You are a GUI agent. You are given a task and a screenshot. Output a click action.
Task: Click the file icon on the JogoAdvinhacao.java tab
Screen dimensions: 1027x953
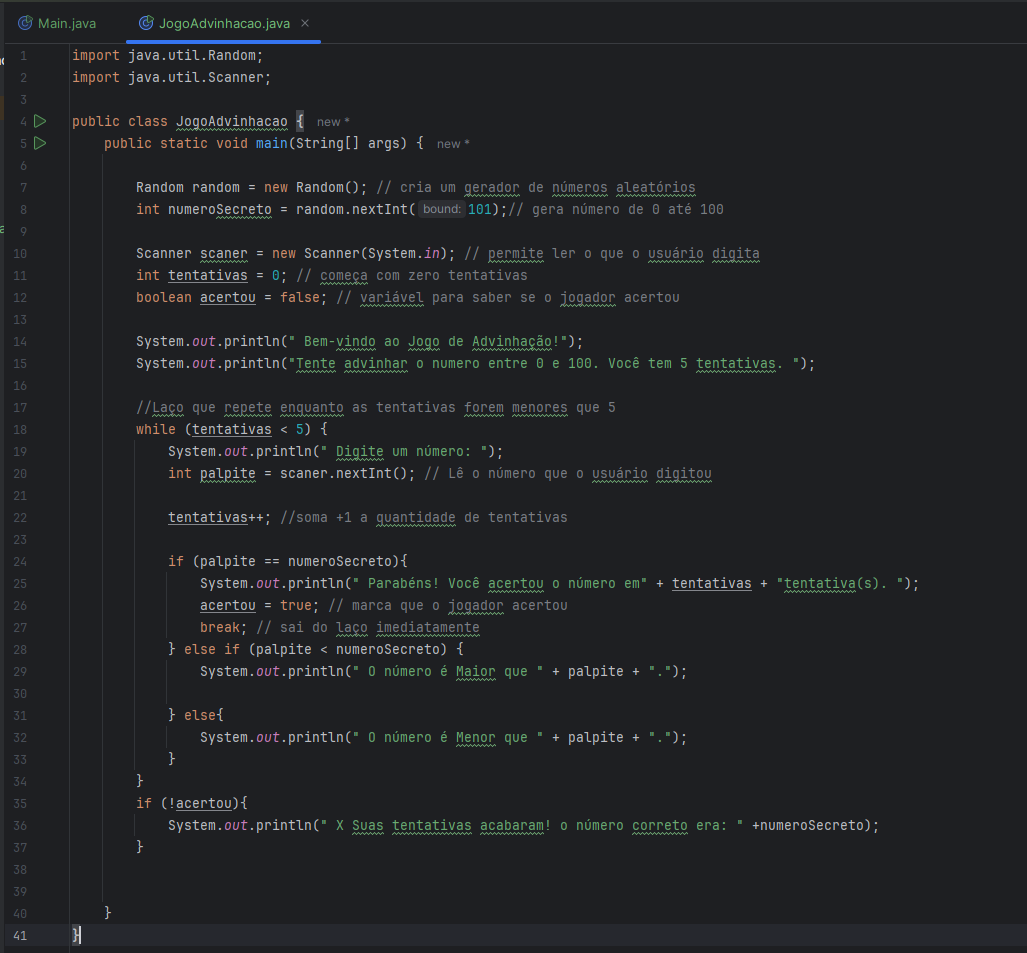tap(146, 23)
